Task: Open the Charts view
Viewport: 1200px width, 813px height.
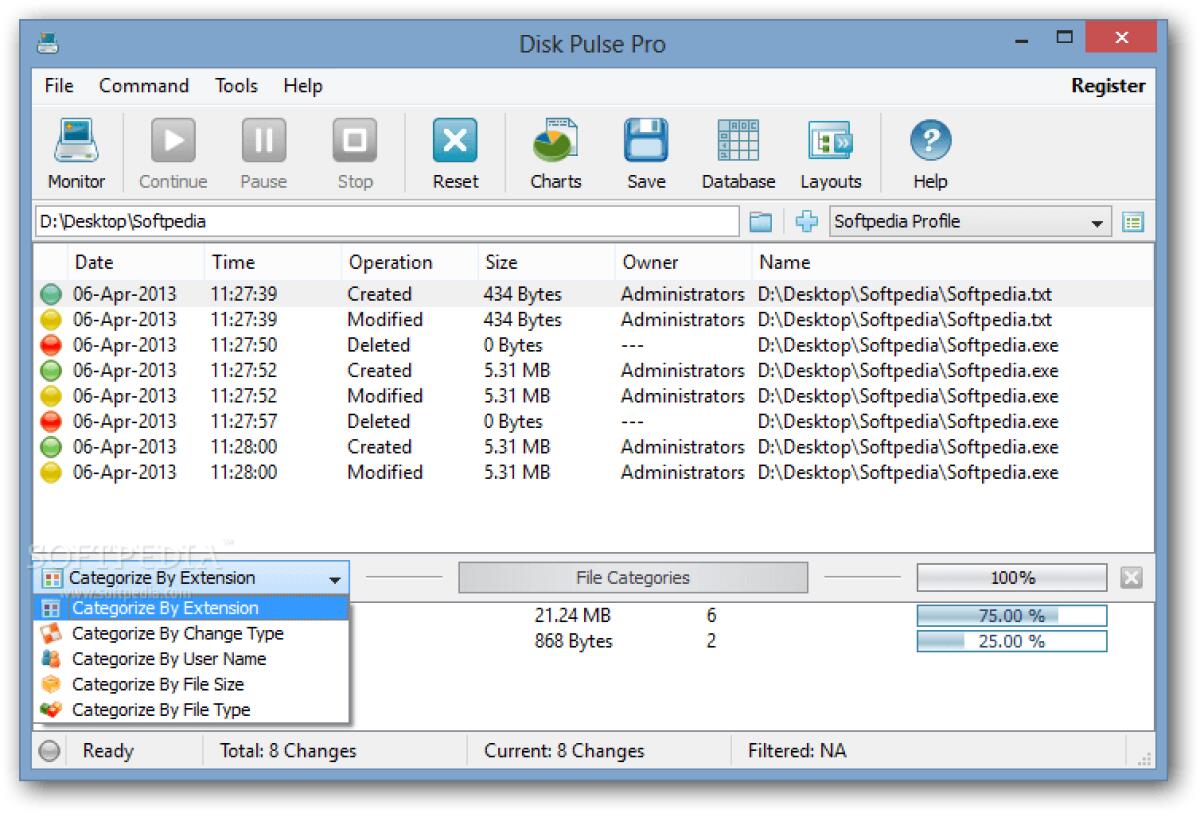Action: [x=555, y=150]
